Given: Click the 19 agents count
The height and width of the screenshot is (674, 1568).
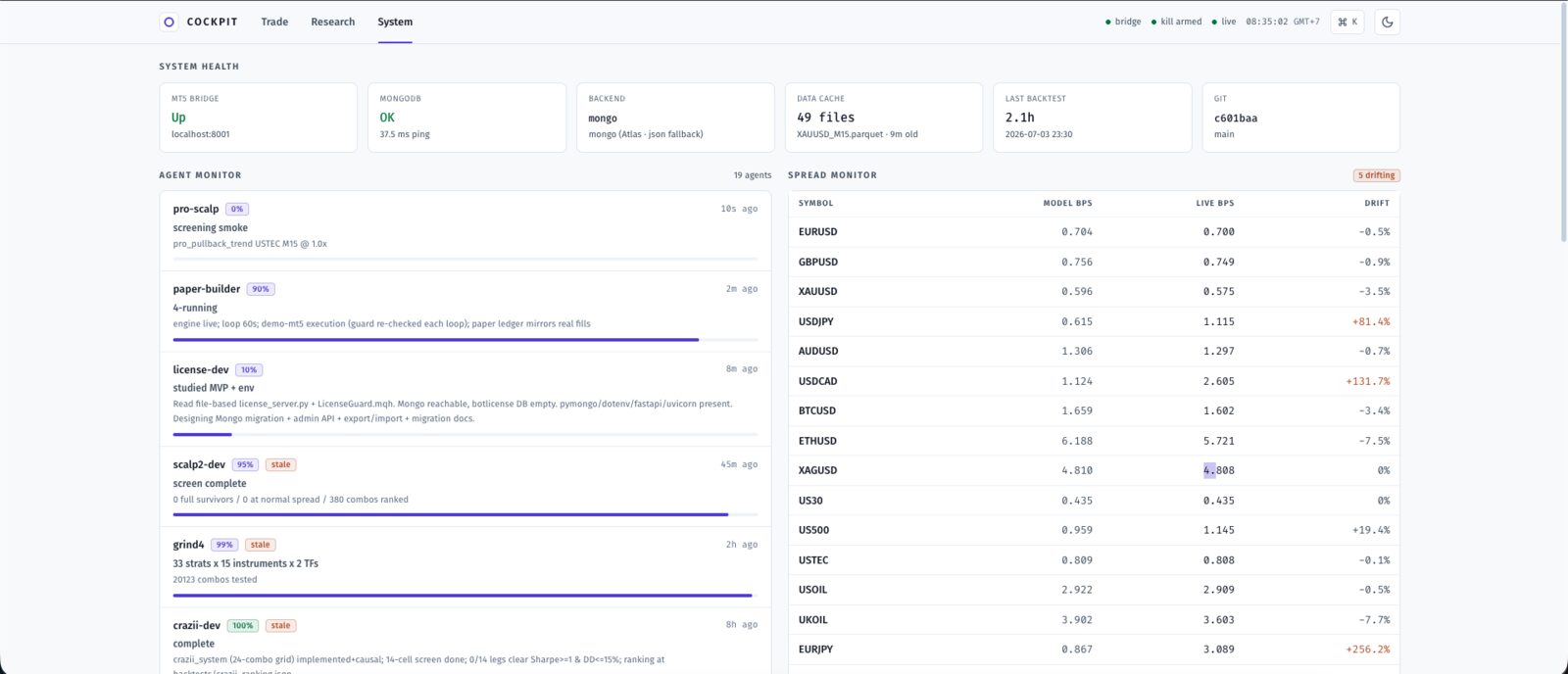Looking at the screenshot, I should 753,175.
